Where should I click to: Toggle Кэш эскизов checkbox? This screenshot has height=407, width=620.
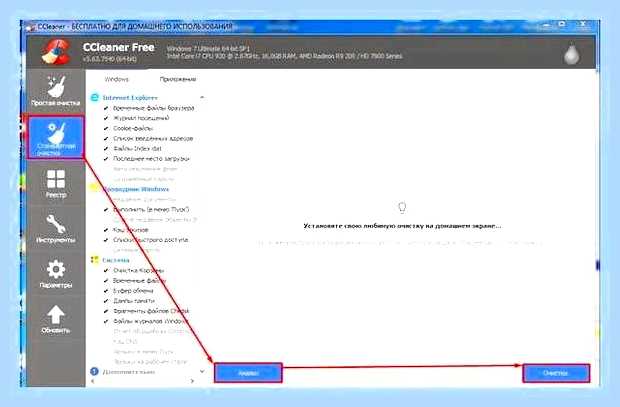(x=106, y=230)
